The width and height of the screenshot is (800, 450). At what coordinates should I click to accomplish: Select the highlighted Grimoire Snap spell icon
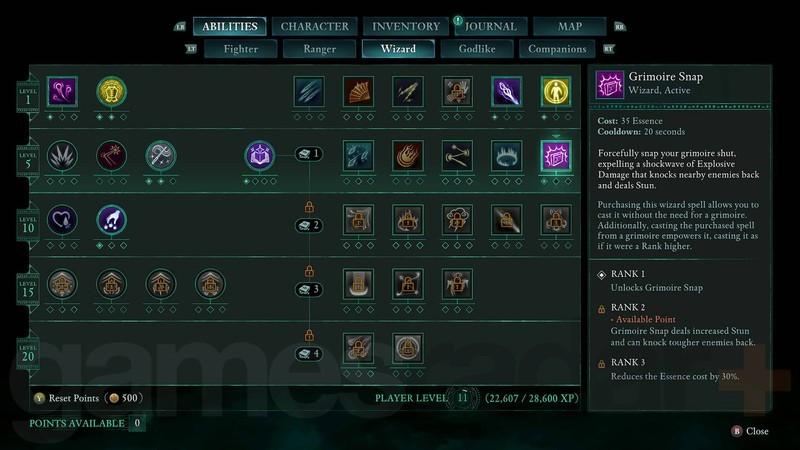tap(556, 156)
